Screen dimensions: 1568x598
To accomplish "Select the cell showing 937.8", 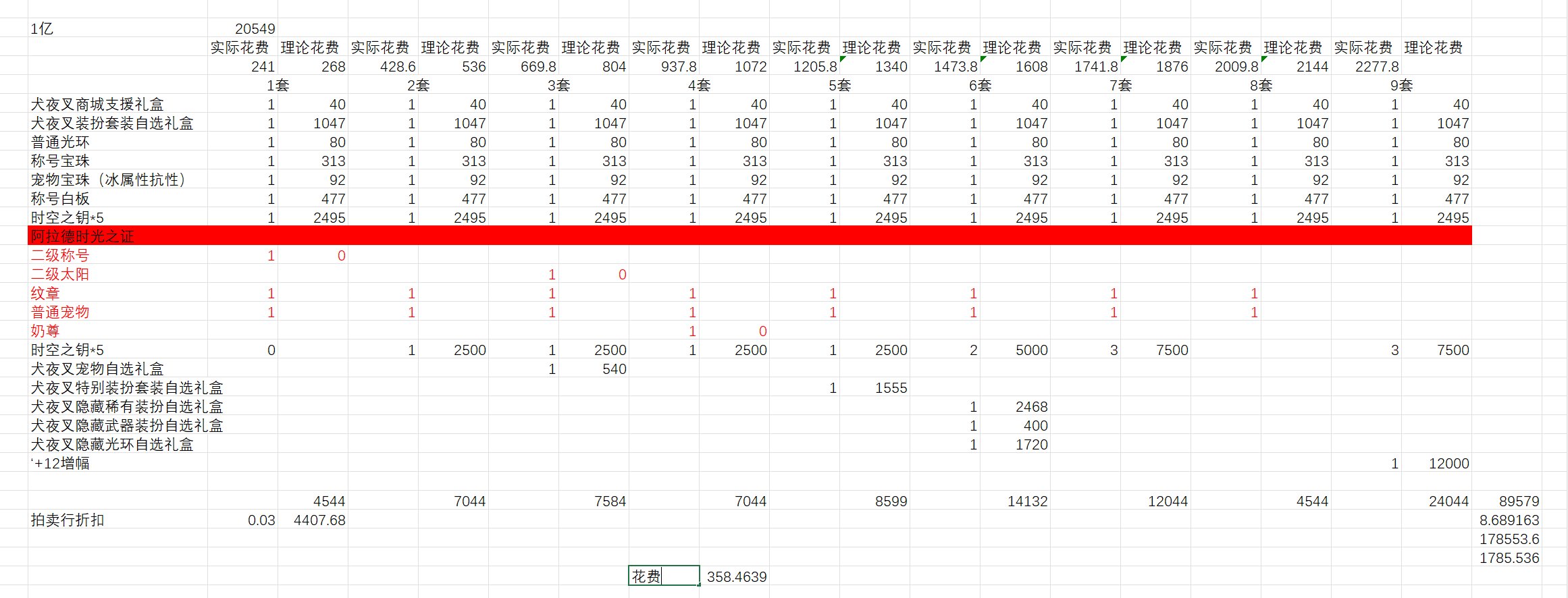I will click(664, 67).
